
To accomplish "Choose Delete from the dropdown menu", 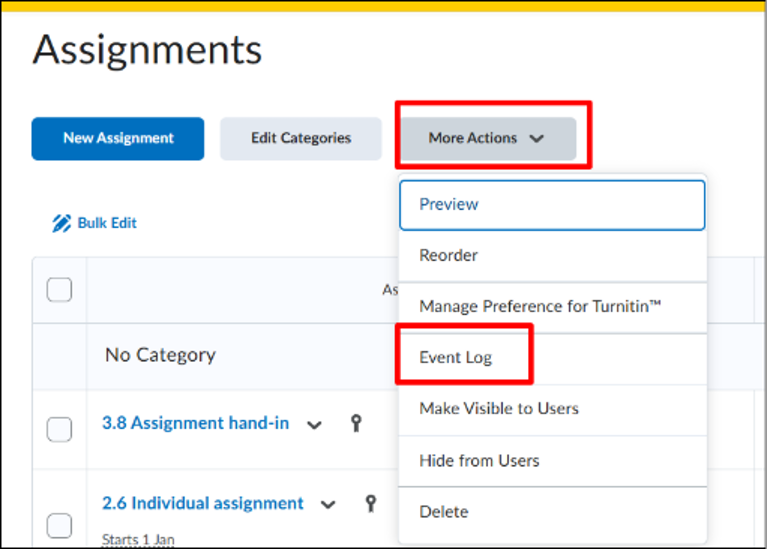I will (x=552, y=512).
